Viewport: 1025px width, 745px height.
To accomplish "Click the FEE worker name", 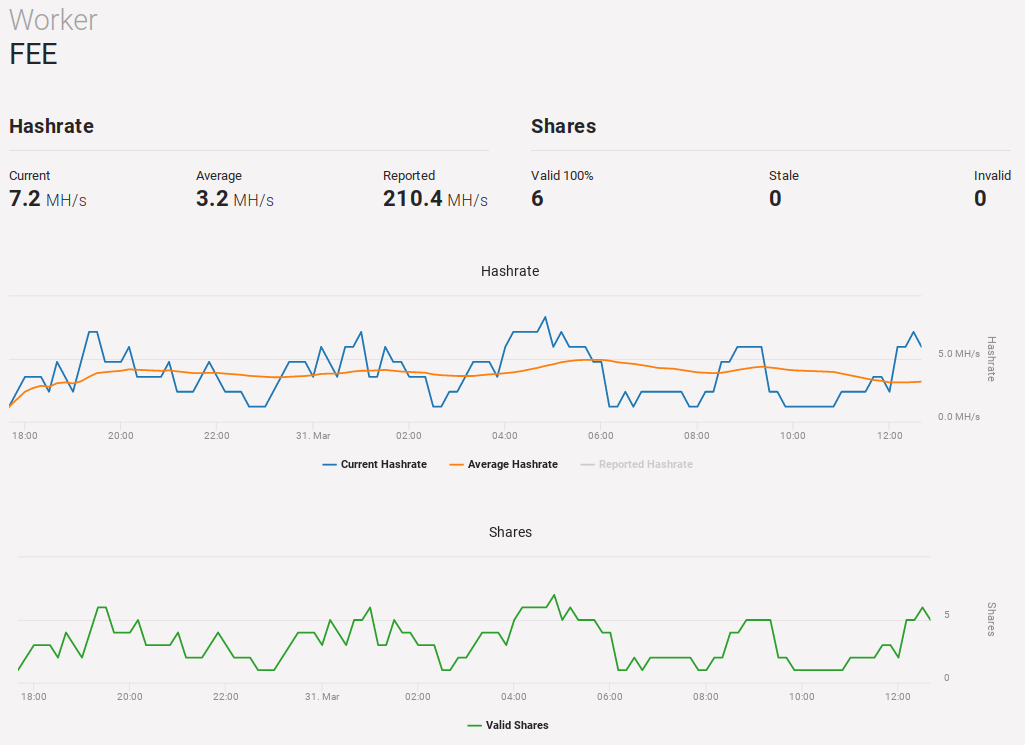I will (33, 54).
